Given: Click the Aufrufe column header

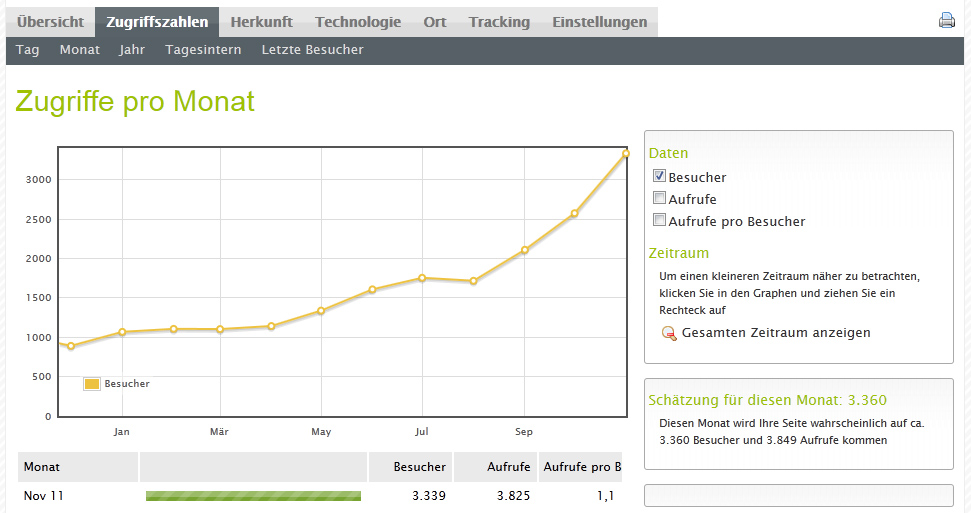Looking at the screenshot, I should point(495,467).
